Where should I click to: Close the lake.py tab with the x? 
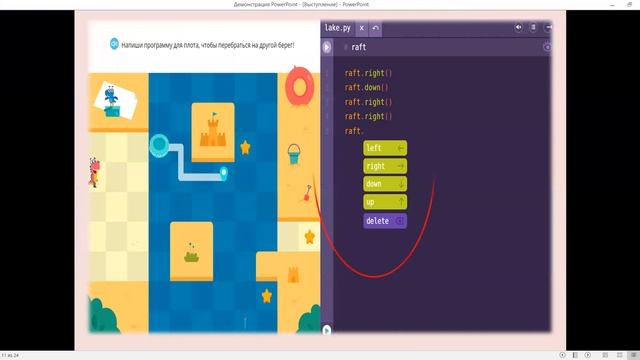[361, 28]
